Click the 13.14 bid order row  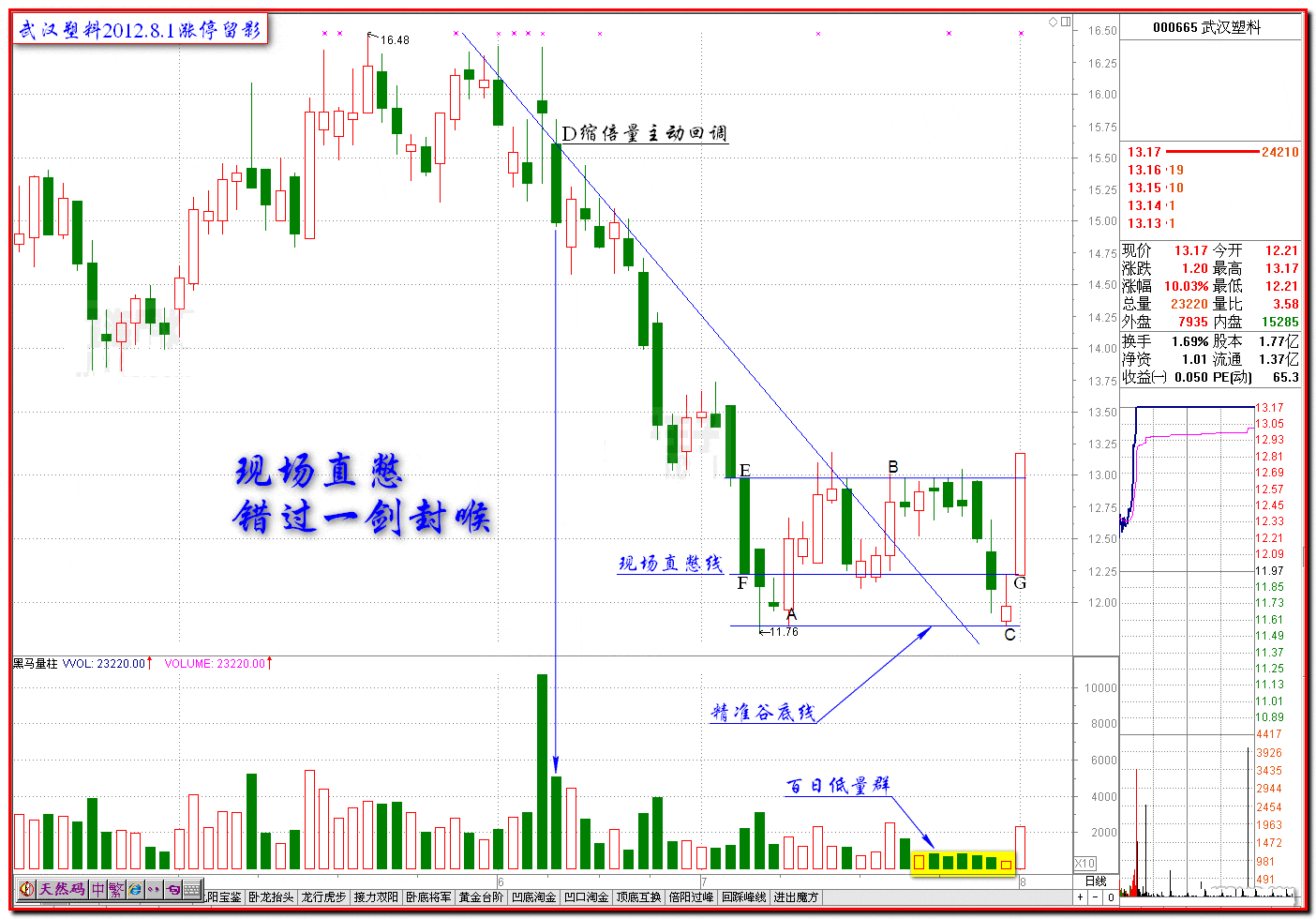click(x=1151, y=205)
